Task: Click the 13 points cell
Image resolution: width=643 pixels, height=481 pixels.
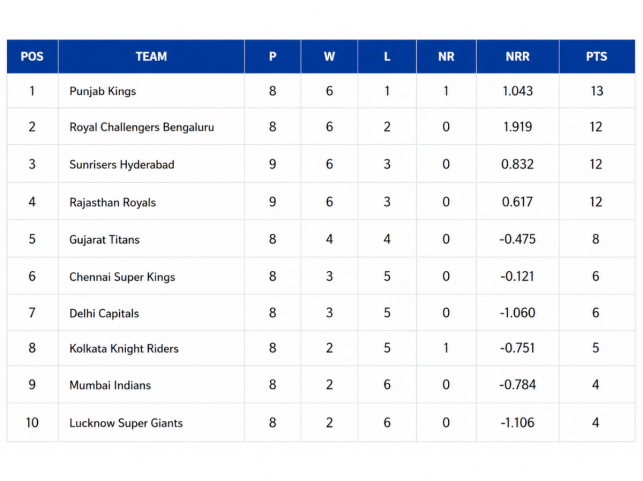Action: (x=596, y=91)
